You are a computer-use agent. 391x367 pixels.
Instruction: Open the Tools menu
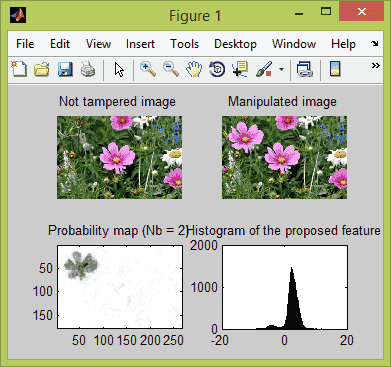point(184,44)
